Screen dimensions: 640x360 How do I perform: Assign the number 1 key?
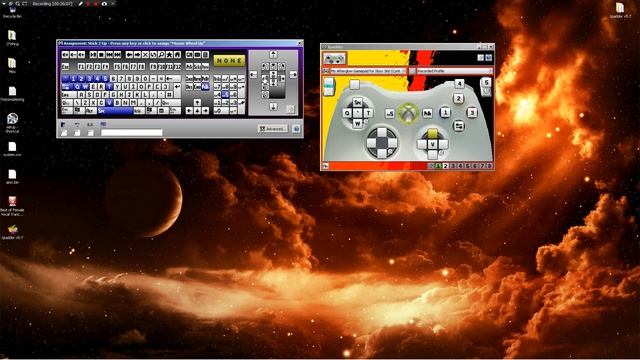(73, 78)
